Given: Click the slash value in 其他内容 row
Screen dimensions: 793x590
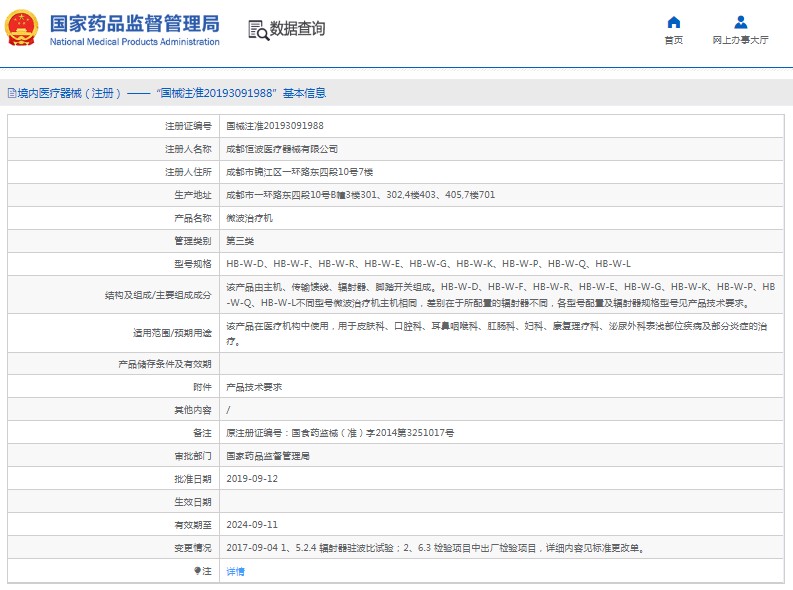Looking at the screenshot, I should point(228,410).
